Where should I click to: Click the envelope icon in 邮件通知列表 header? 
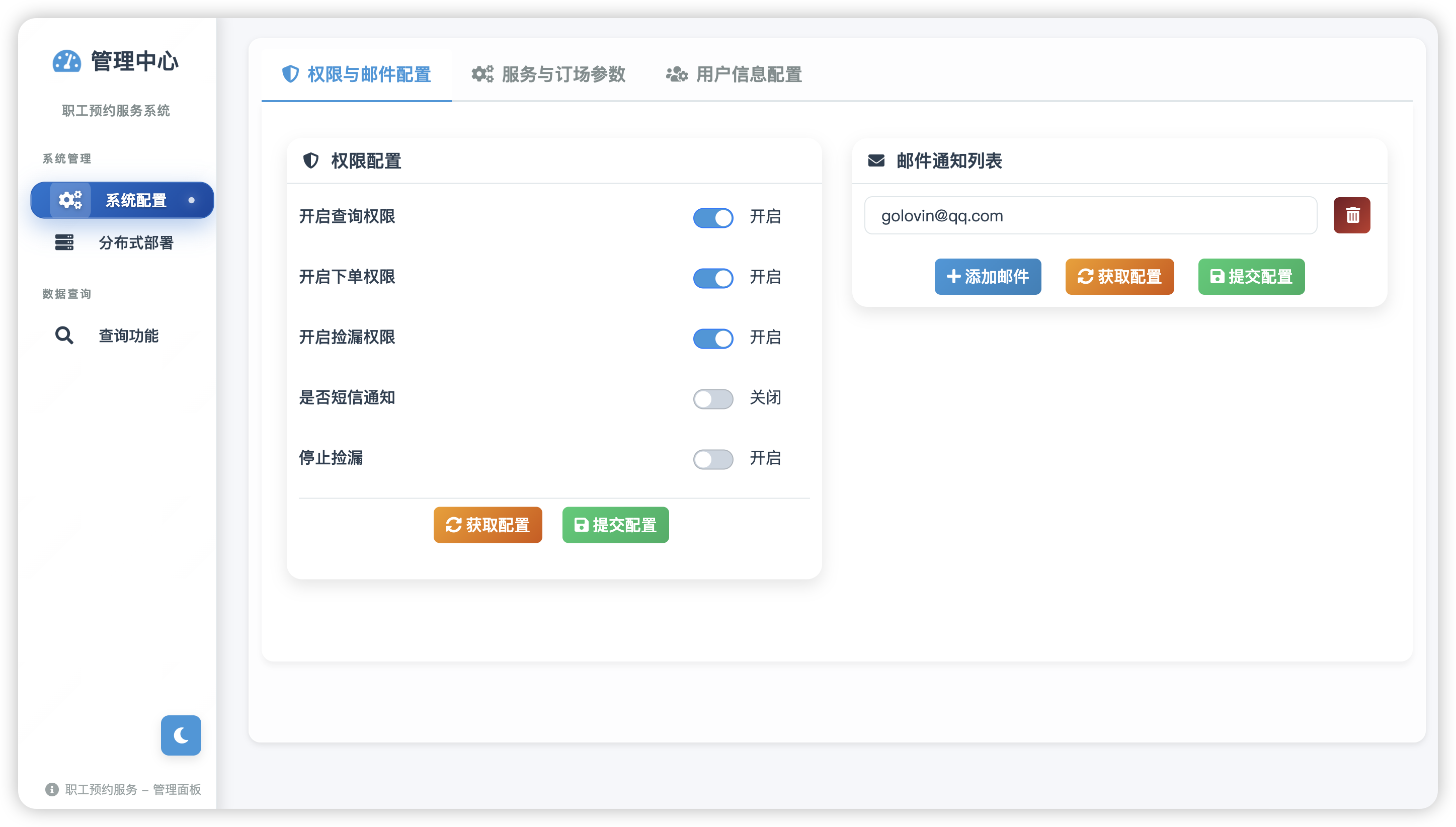pyautogui.click(x=876, y=161)
